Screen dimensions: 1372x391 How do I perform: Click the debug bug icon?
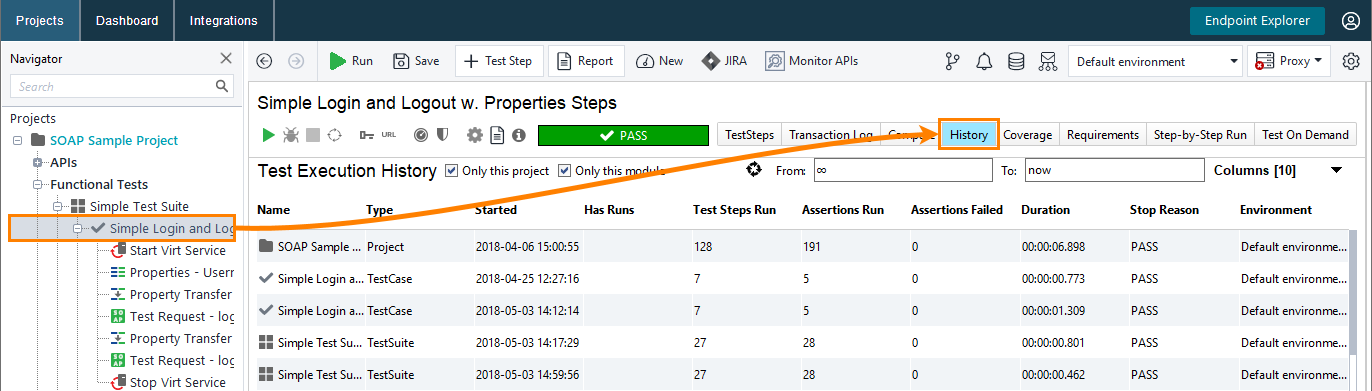(x=291, y=134)
